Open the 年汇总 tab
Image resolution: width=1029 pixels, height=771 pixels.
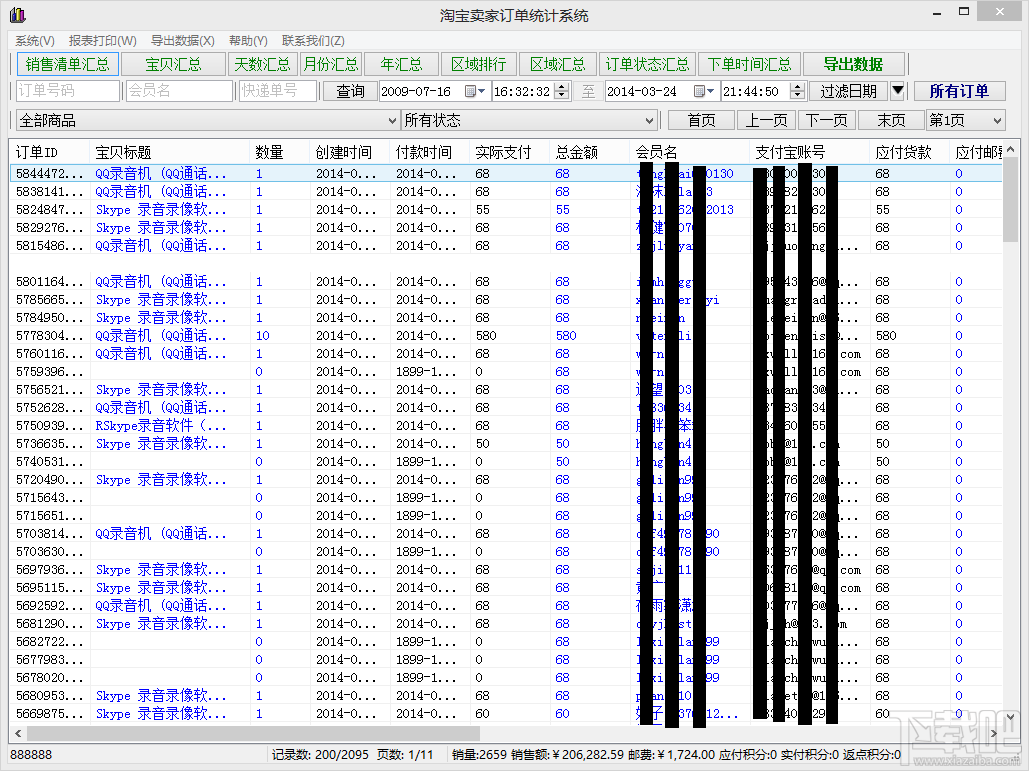401,64
